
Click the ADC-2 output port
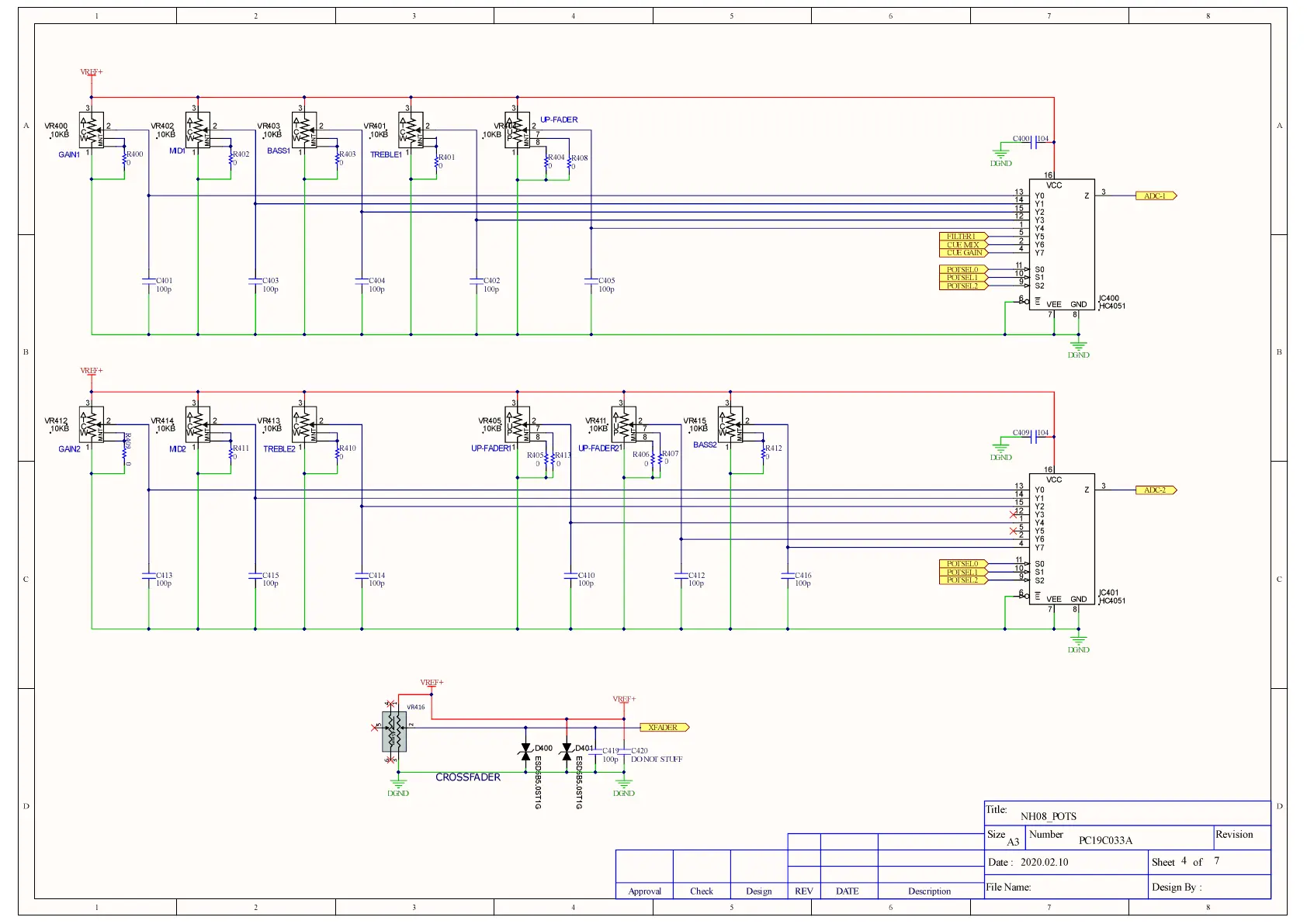pyautogui.click(x=1156, y=490)
